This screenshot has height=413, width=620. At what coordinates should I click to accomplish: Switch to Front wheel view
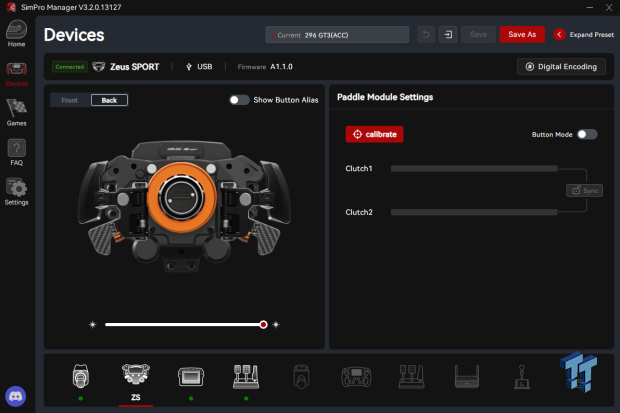coord(70,100)
